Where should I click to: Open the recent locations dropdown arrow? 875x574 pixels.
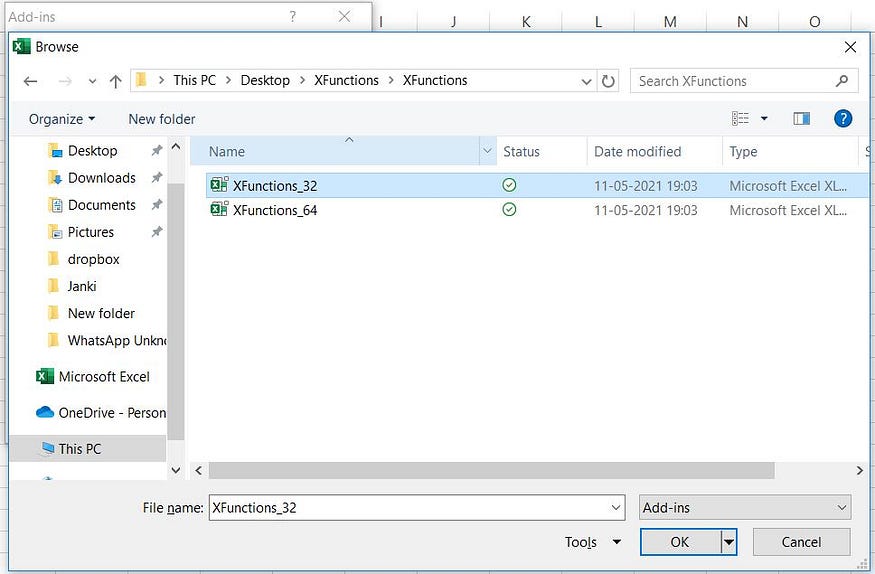(x=92, y=81)
